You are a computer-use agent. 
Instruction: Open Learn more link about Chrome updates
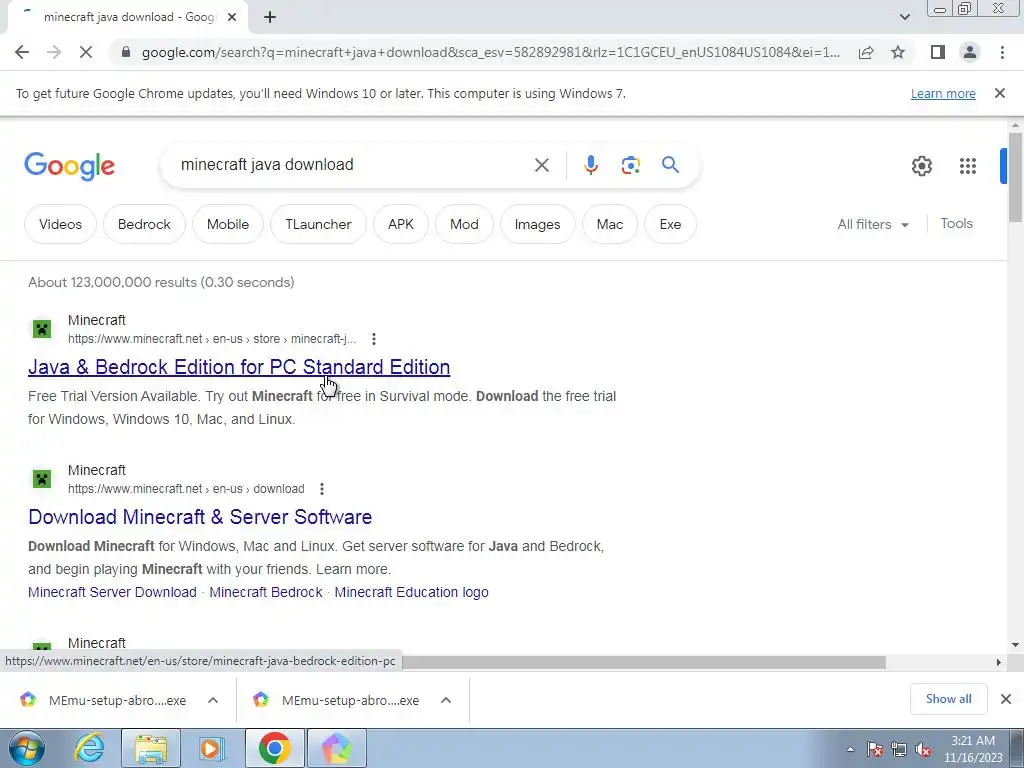(x=943, y=93)
